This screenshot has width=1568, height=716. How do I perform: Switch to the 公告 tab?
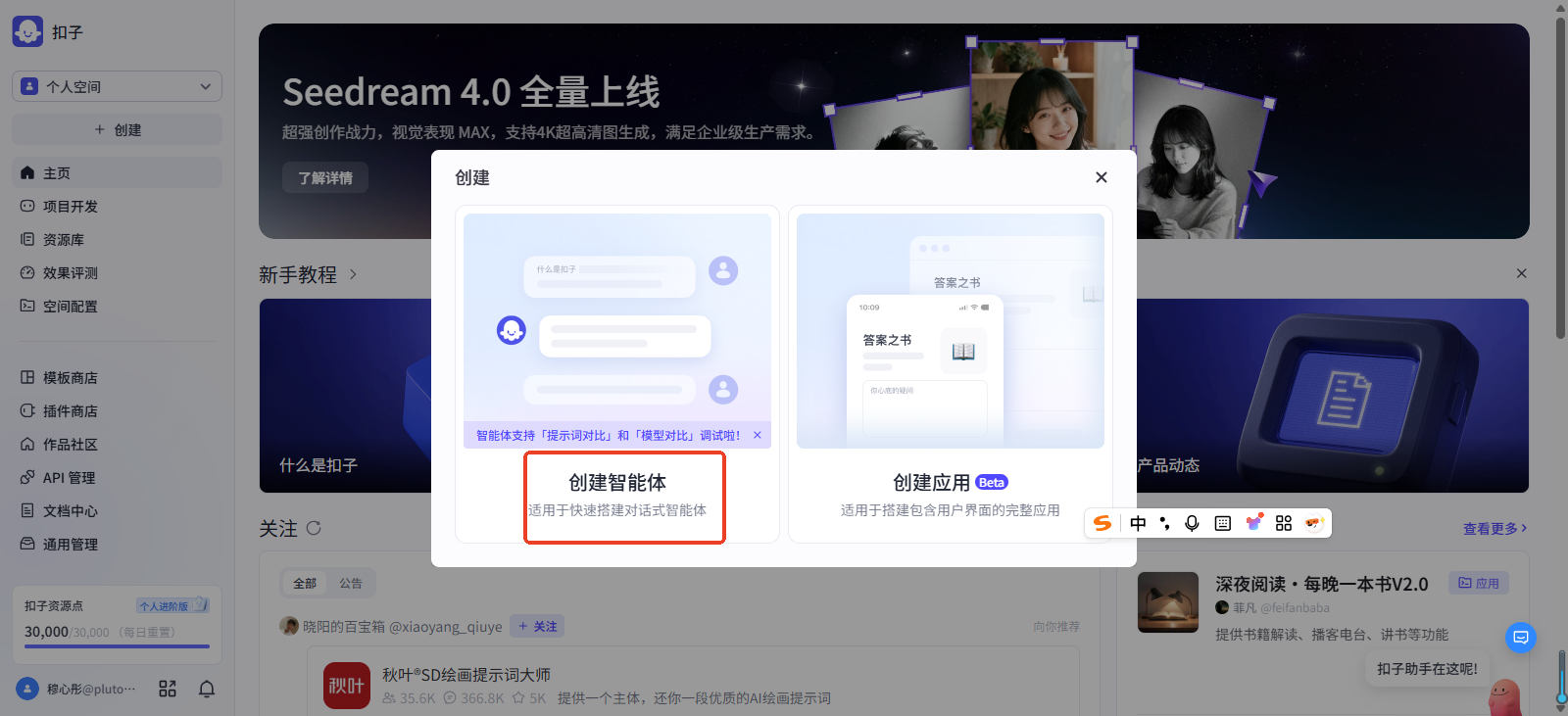(x=351, y=583)
